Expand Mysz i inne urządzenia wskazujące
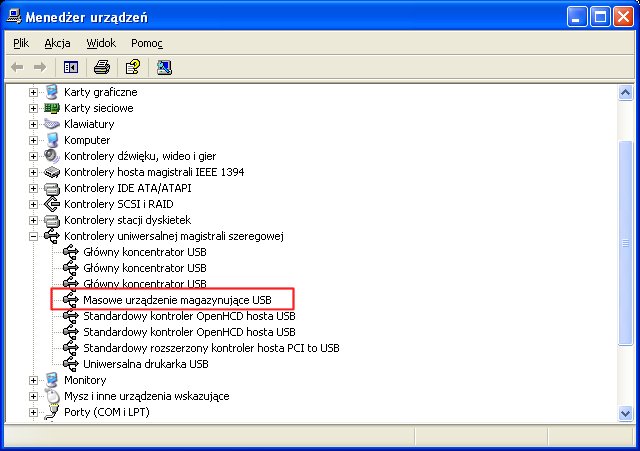The width and height of the screenshot is (640, 451). pyautogui.click(x=33, y=396)
